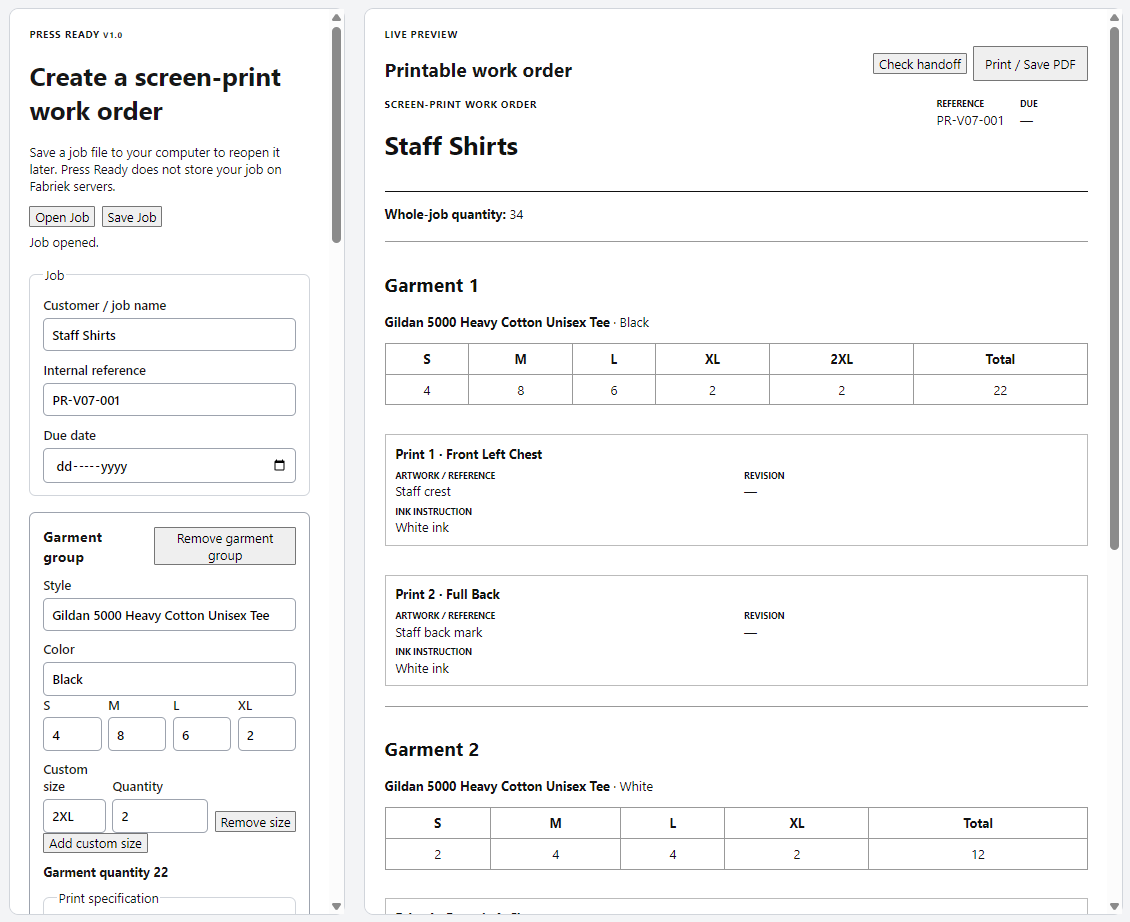
Task: Click the 'Staff crest' artwork text
Action: coord(423,492)
